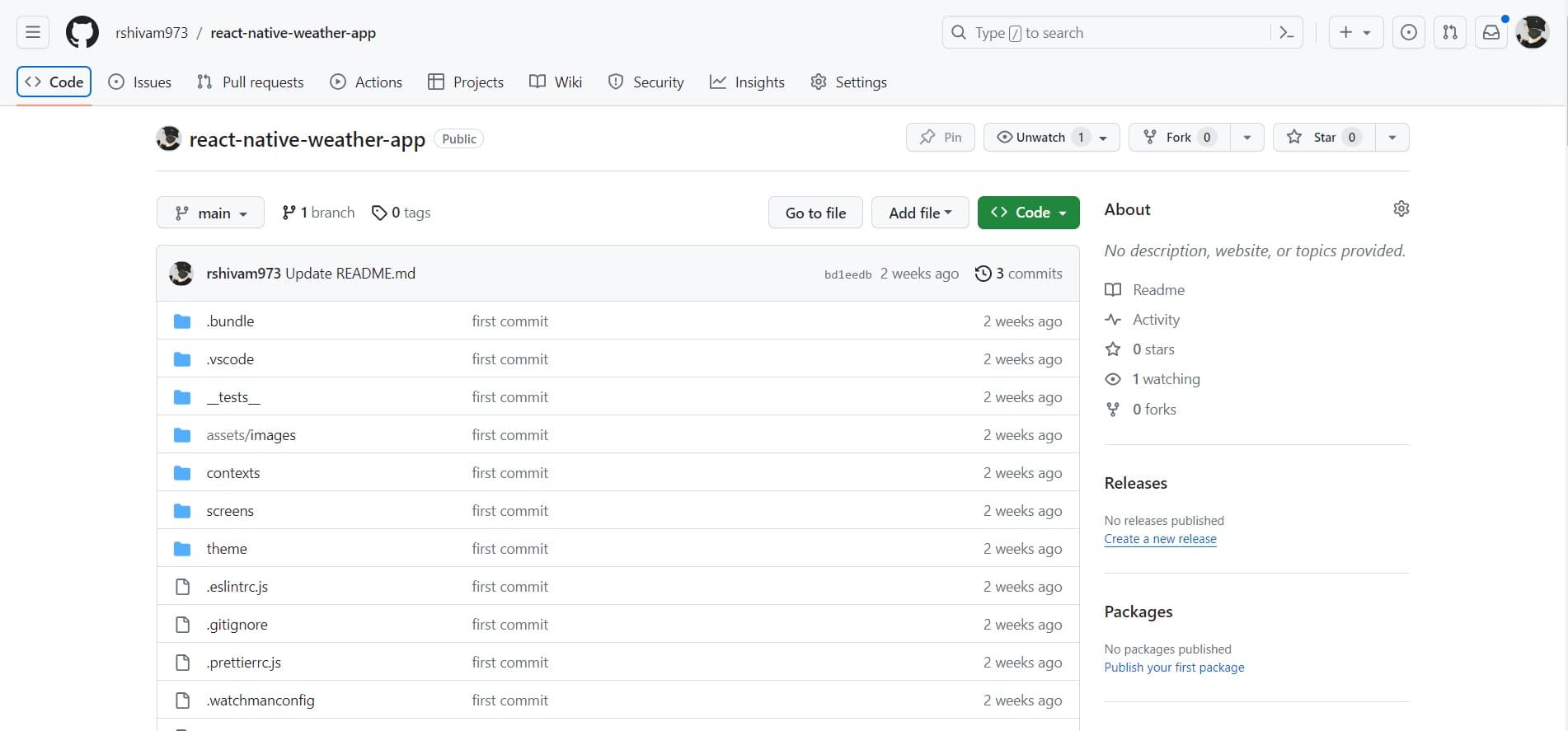Screen dimensions: 1568x731
Task: Open the Insights tab
Action: (x=747, y=82)
